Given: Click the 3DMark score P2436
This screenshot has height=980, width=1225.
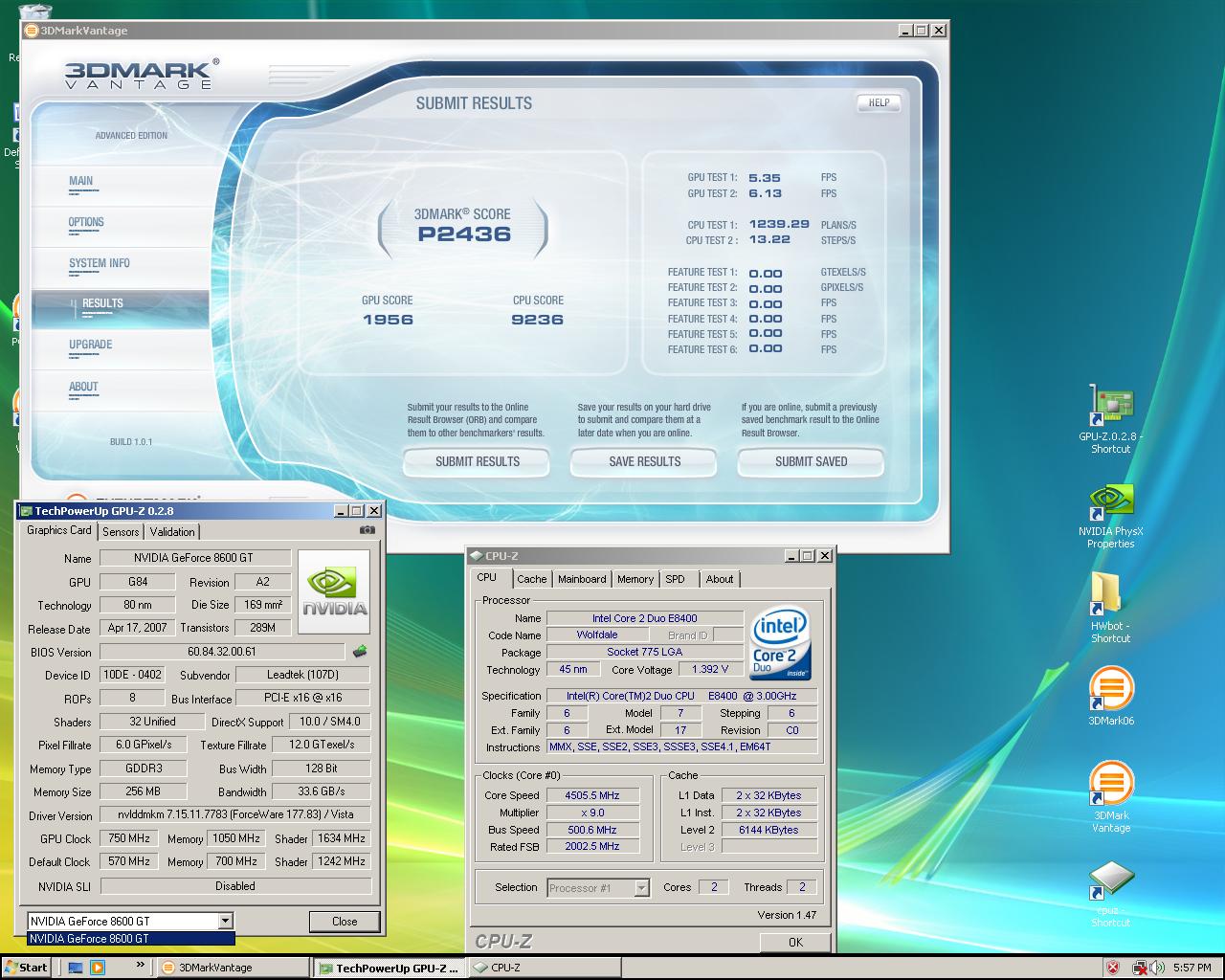Looking at the screenshot, I should [464, 234].
